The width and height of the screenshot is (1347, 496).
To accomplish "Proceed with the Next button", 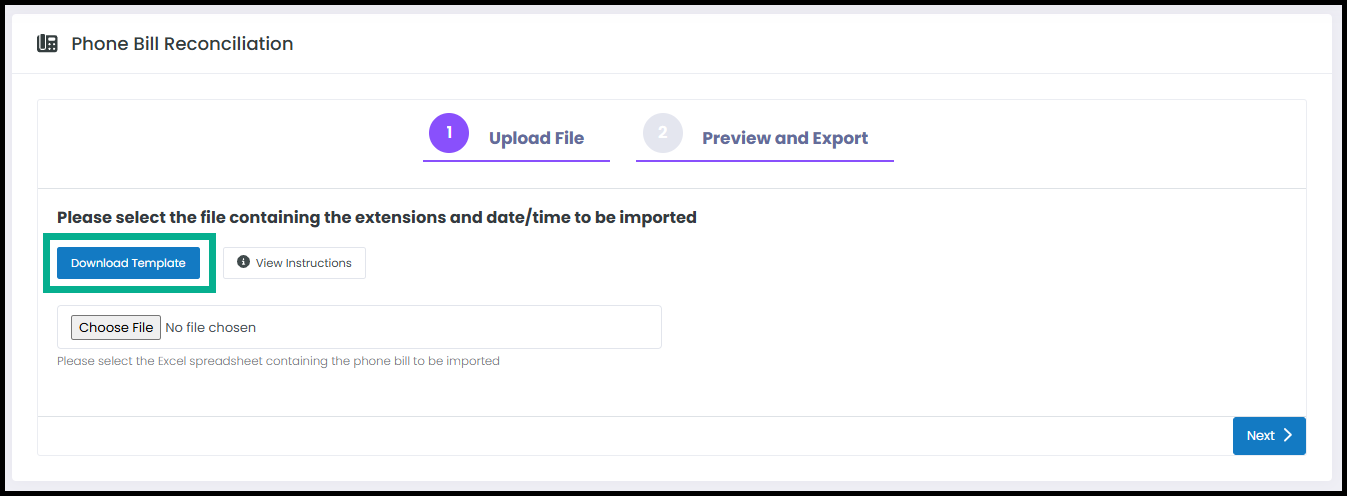I will point(1269,436).
